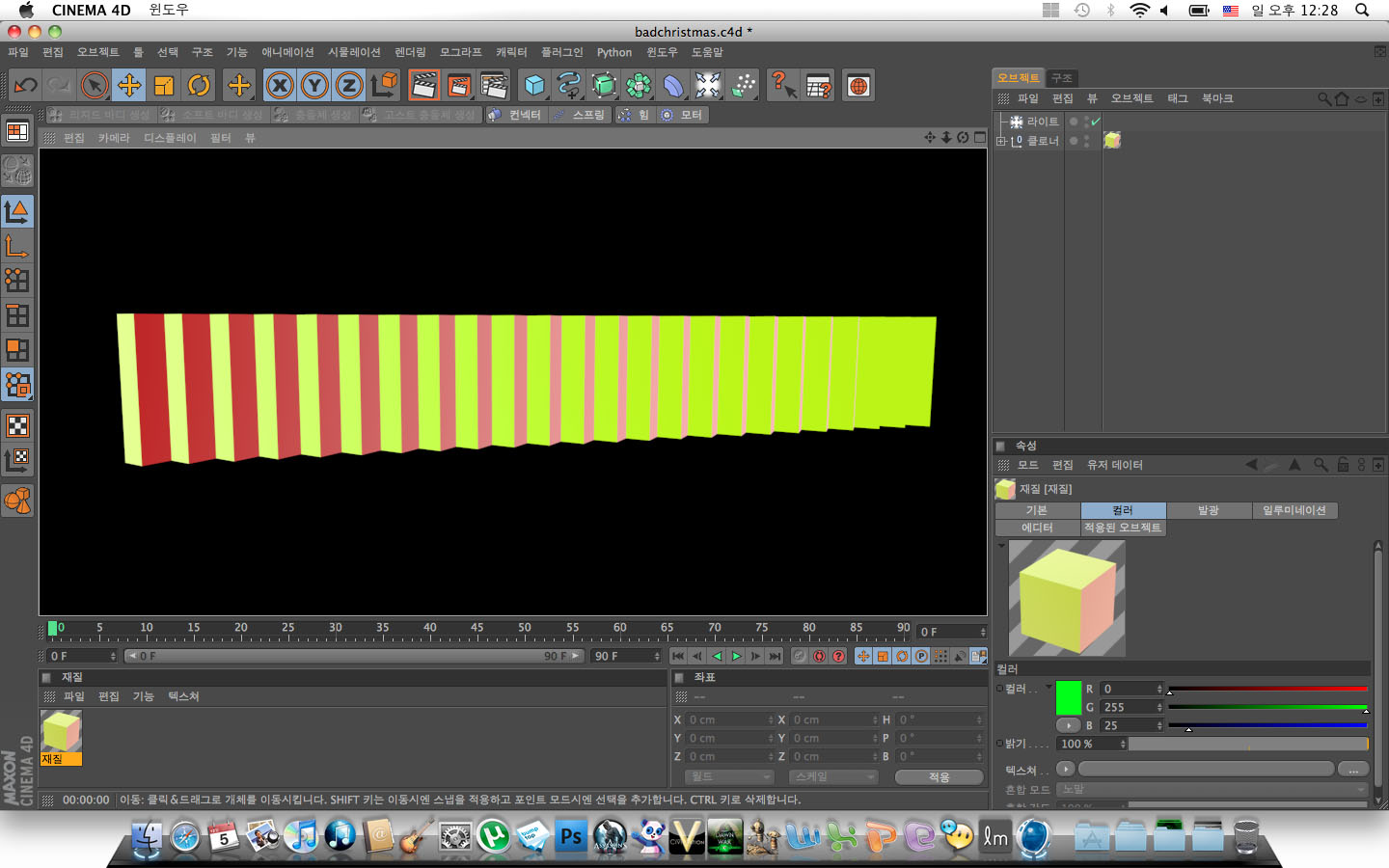Image resolution: width=1389 pixels, height=868 pixels.
Task: Click the coordinate system cube icon
Action: click(385, 86)
